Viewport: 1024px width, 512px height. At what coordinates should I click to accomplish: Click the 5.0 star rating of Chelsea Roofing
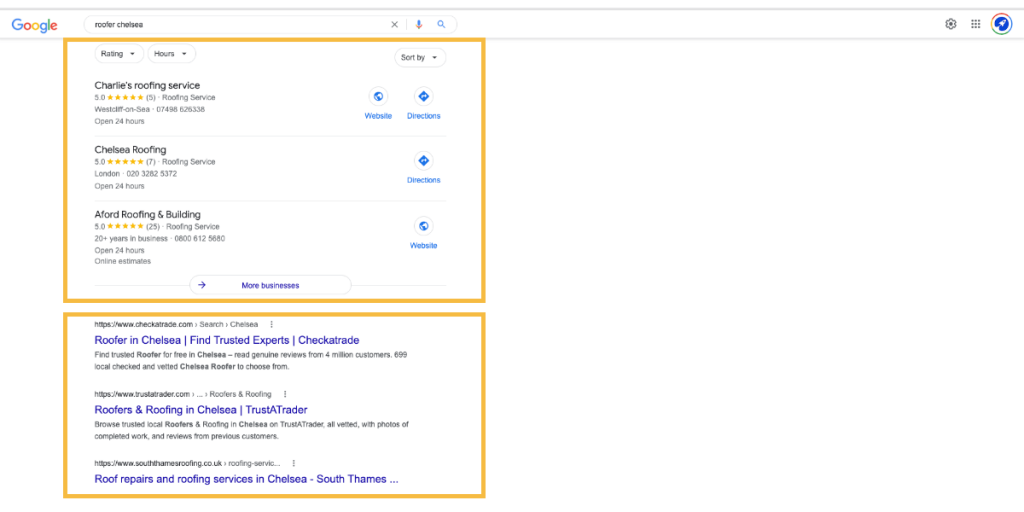coord(119,161)
